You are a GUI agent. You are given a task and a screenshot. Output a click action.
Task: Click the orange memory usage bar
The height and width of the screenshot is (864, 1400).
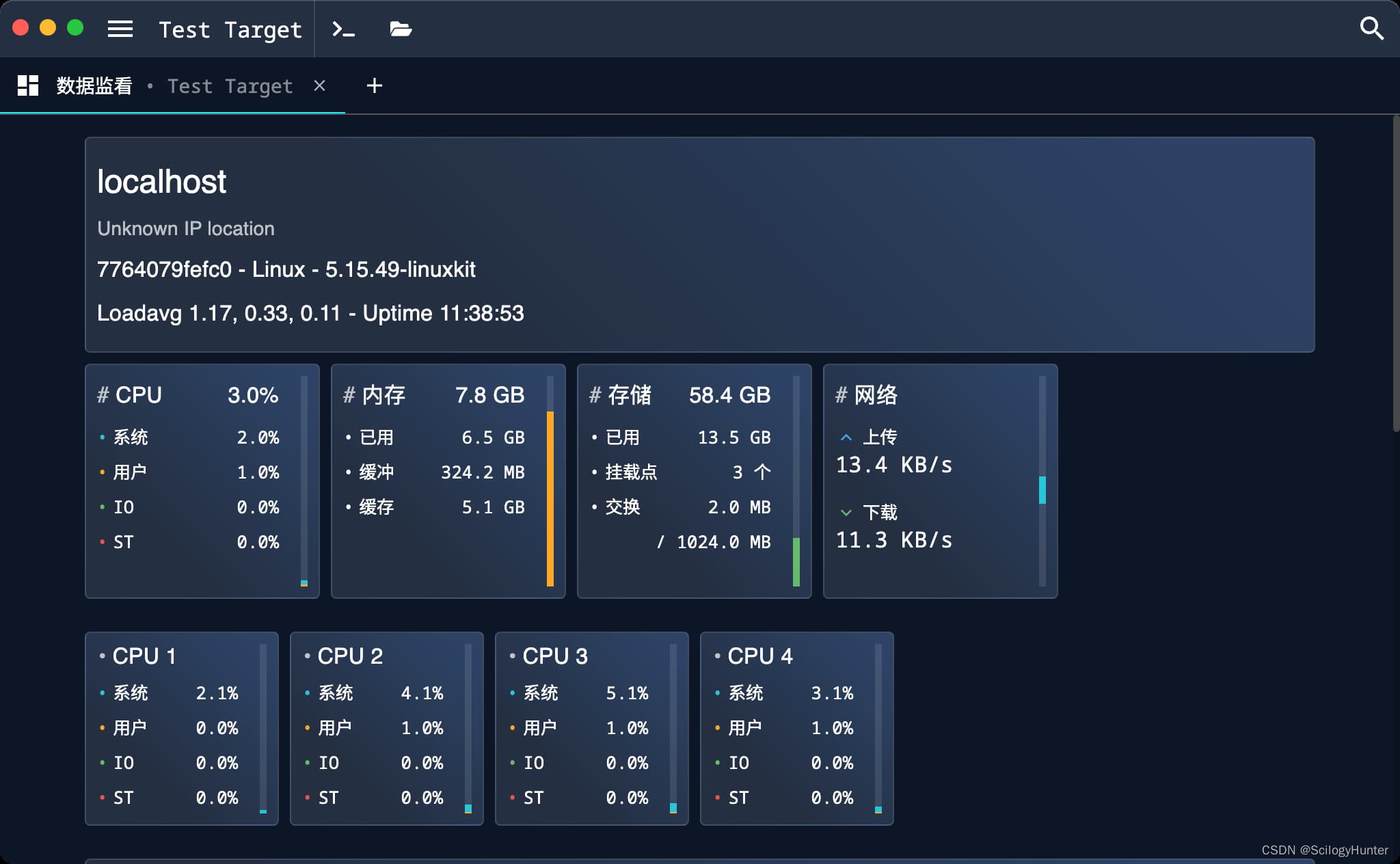tap(550, 498)
